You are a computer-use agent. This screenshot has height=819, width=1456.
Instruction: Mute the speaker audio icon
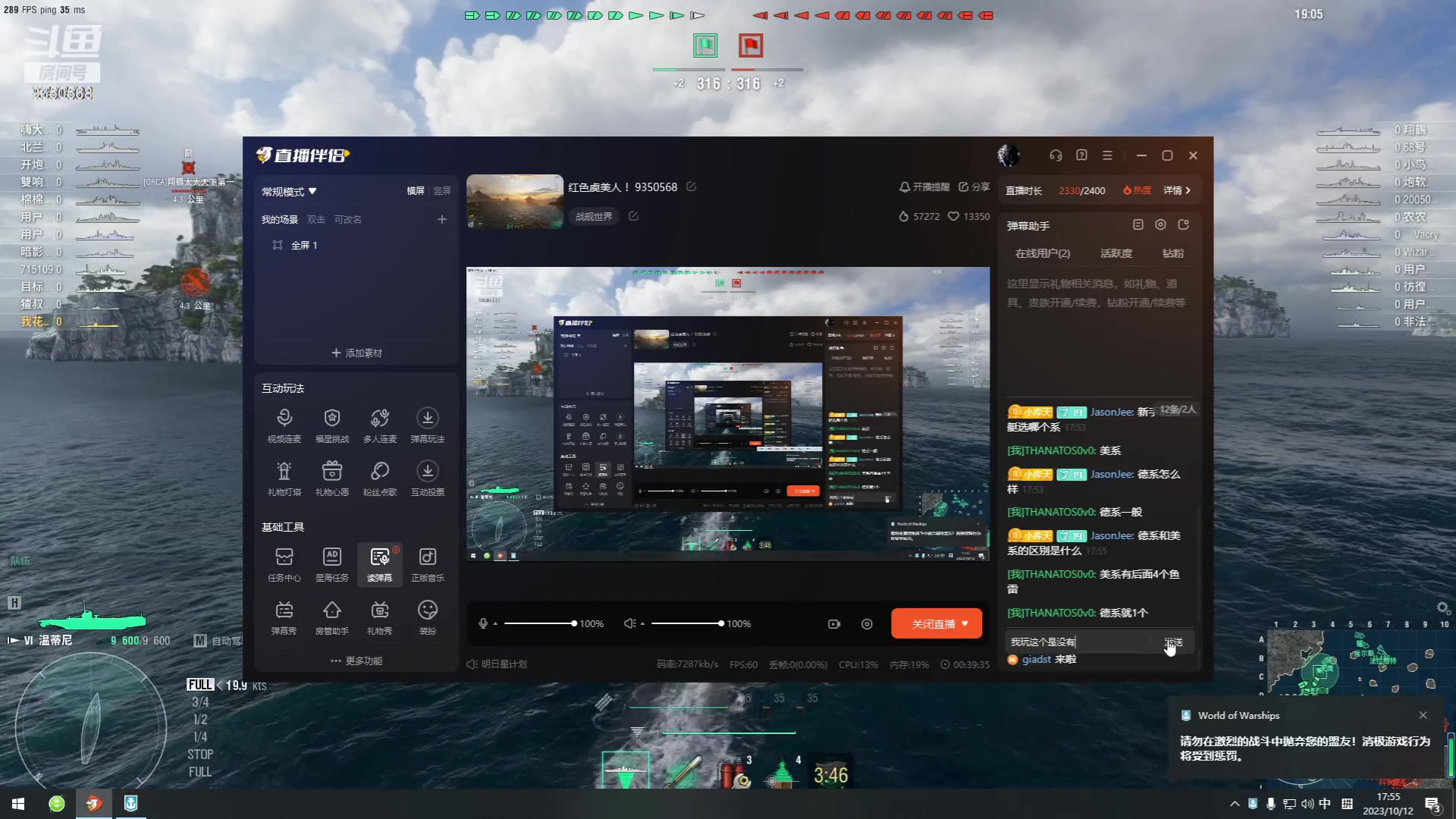pyautogui.click(x=629, y=623)
